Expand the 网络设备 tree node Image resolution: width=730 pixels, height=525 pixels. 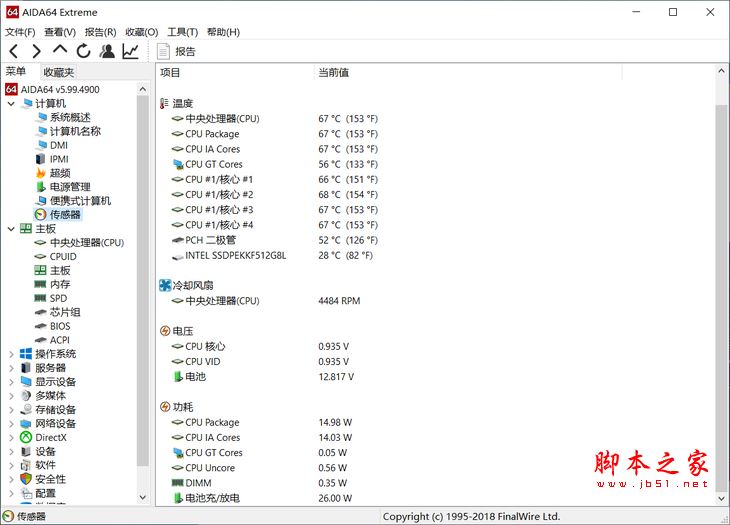click(x=11, y=424)
